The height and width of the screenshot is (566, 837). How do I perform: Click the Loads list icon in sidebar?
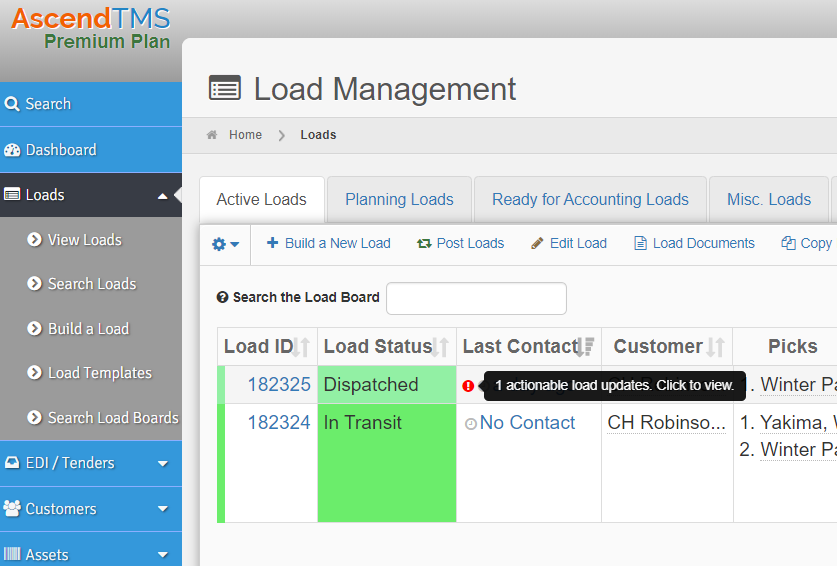[x=12, y=194]
